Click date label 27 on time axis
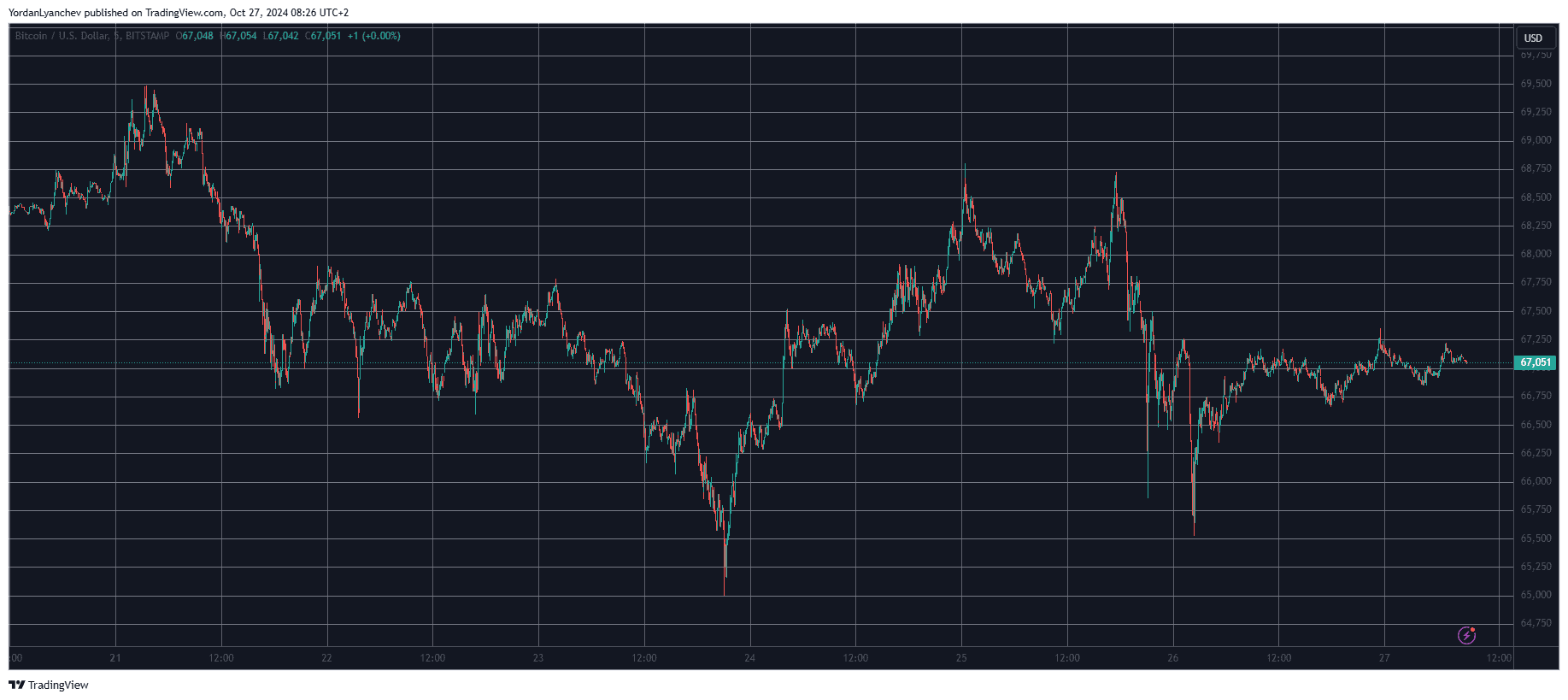The width and height of the screenshot is (1568, 700). click(1384, 658)
